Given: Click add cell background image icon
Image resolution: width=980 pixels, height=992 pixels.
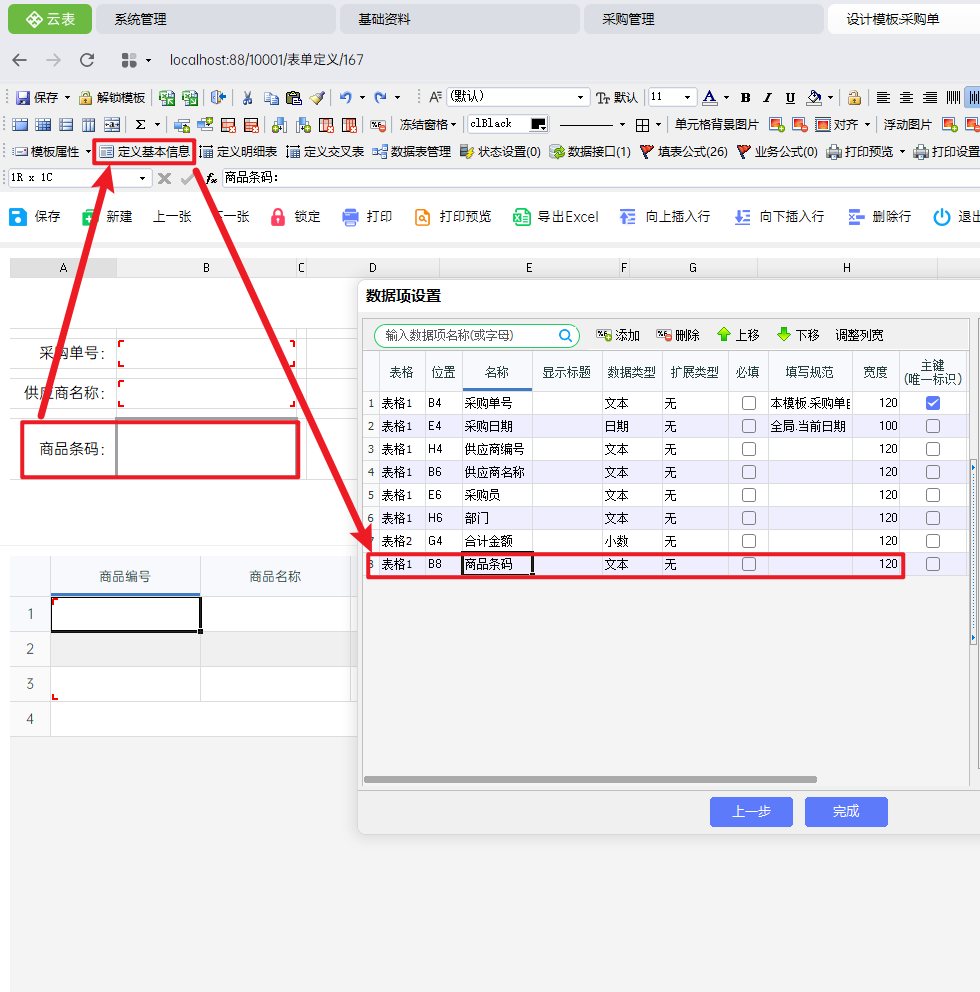Looking at the screenshot, I should (777, 125).
